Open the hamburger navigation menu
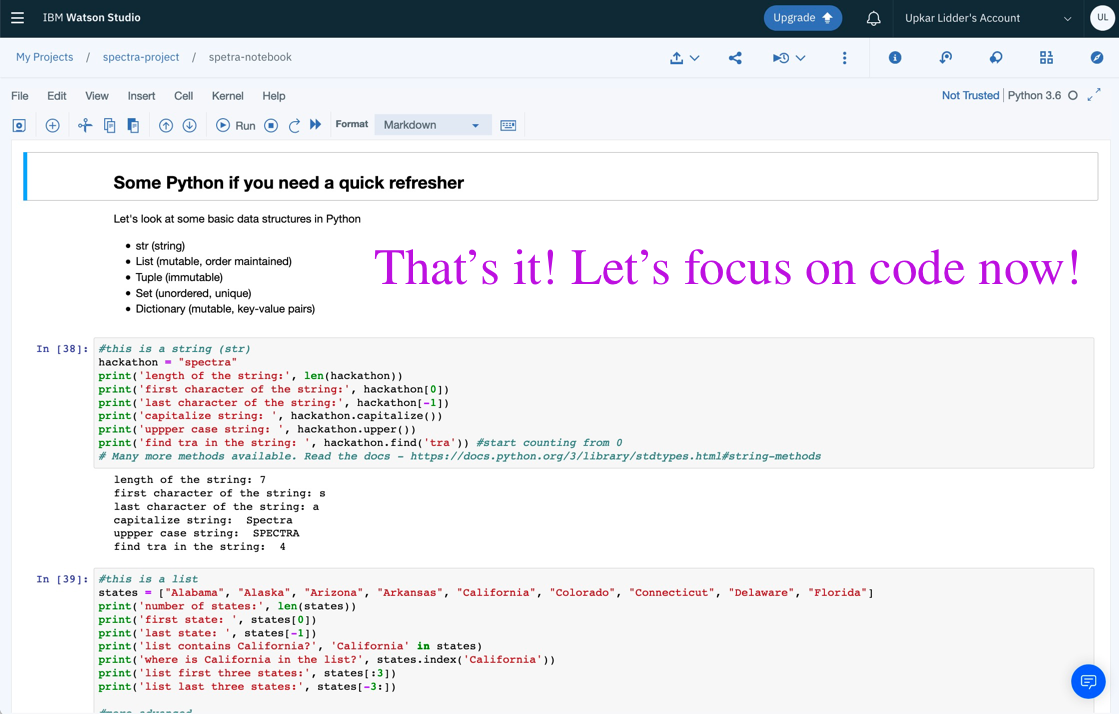The height and width of the screenshot is (714, 1119). (17, 18)
